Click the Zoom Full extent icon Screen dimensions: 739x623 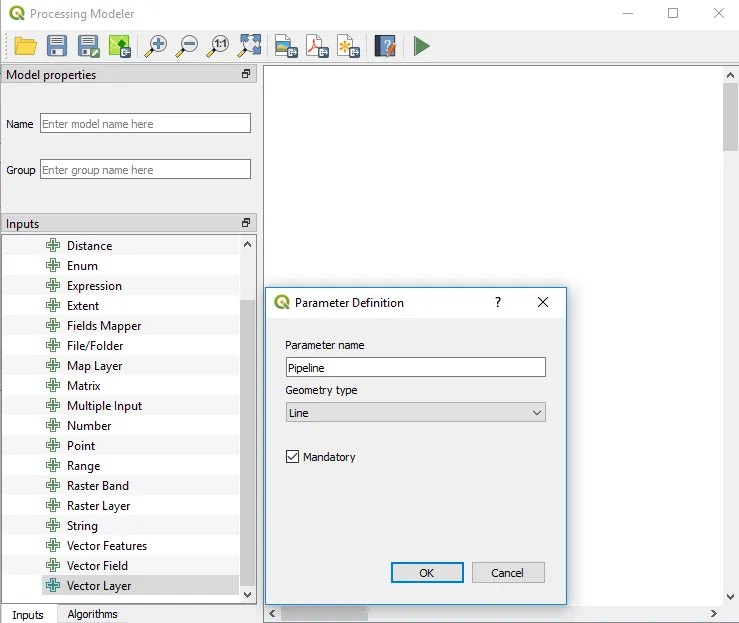pos(250,46)
